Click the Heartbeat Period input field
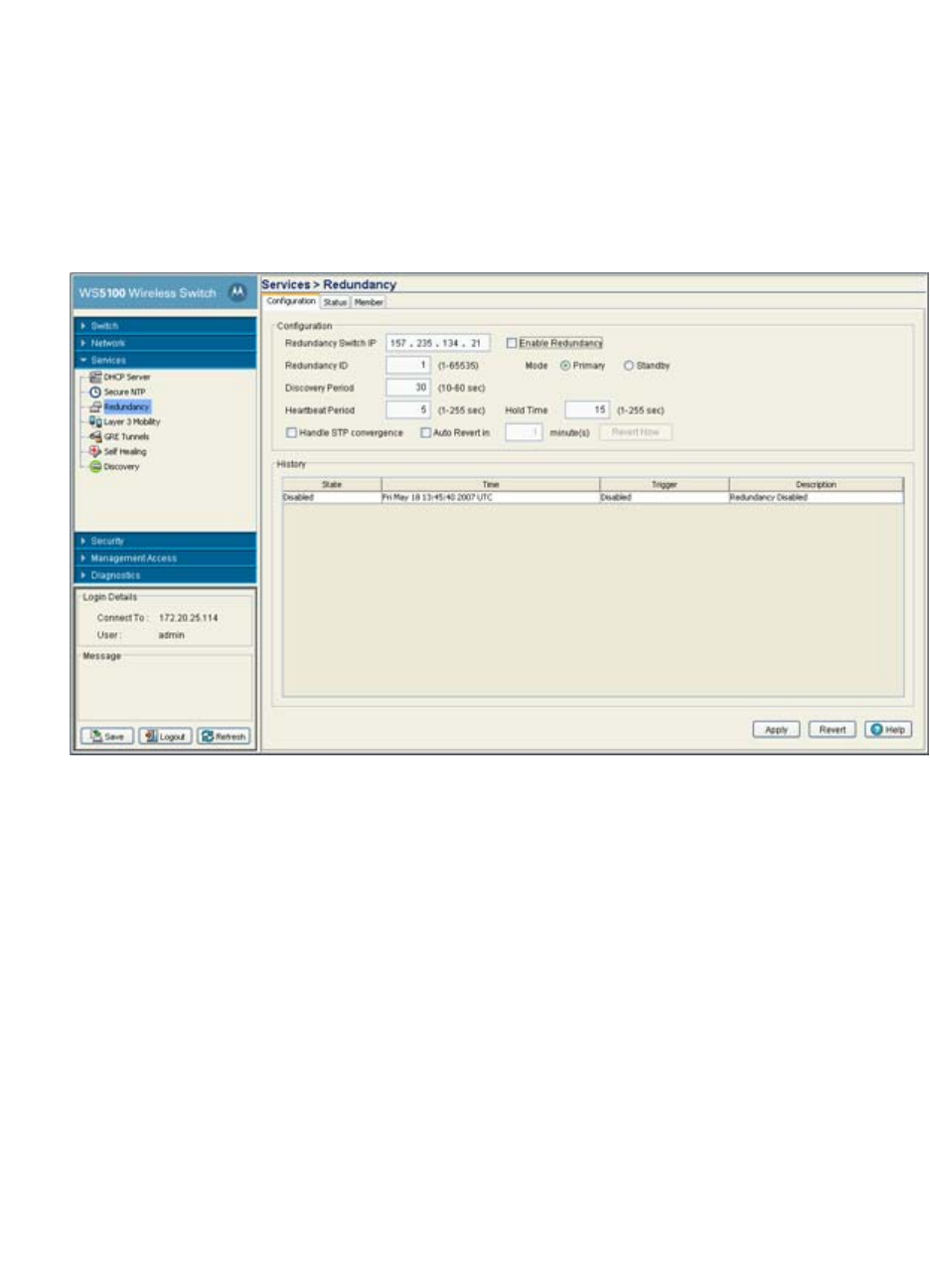Screen dimensions: 930x1288 (x=408, y=410)
